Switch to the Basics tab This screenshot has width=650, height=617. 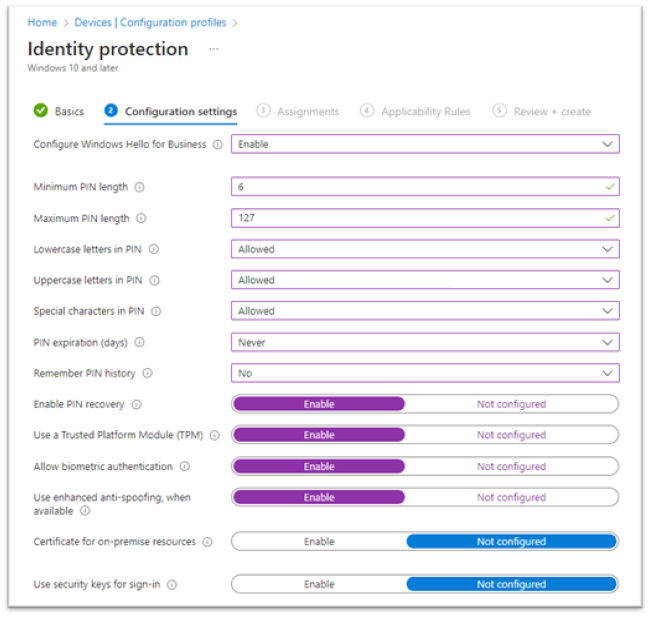(x=59, y=111)
